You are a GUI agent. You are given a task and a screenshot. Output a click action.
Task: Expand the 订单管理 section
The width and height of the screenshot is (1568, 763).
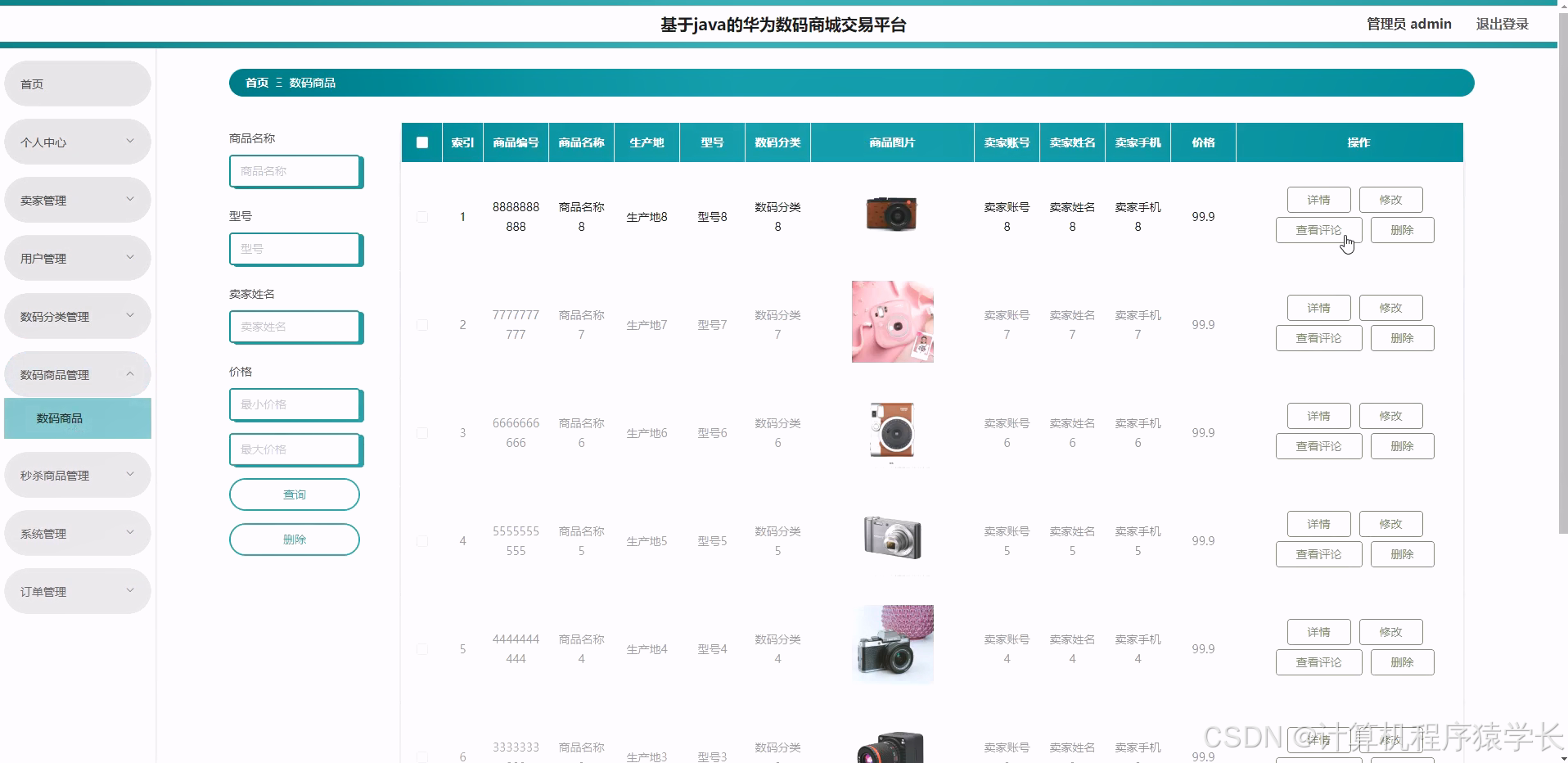click(77, 590)
